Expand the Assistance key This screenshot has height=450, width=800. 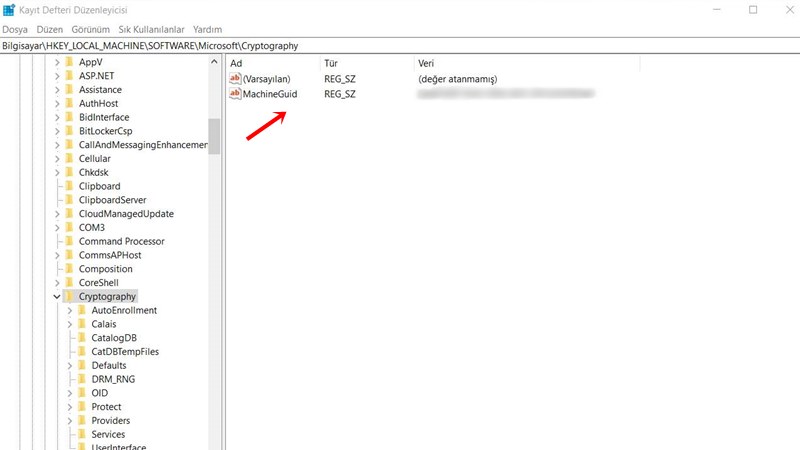coord(57,90)
